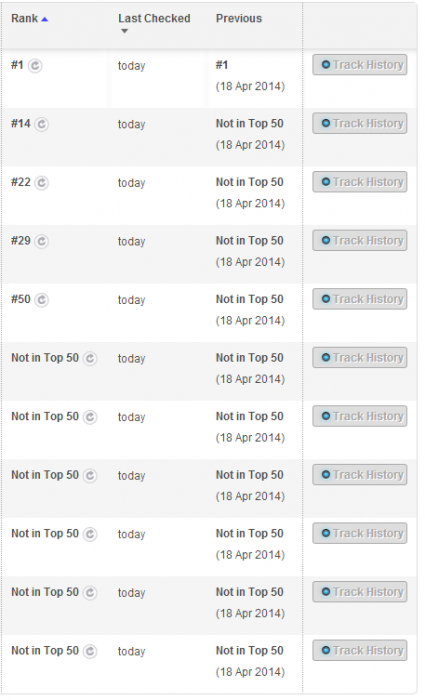This screenshot has height=700, width=425.
Task: Click the Rank column header
Action: 25,18
